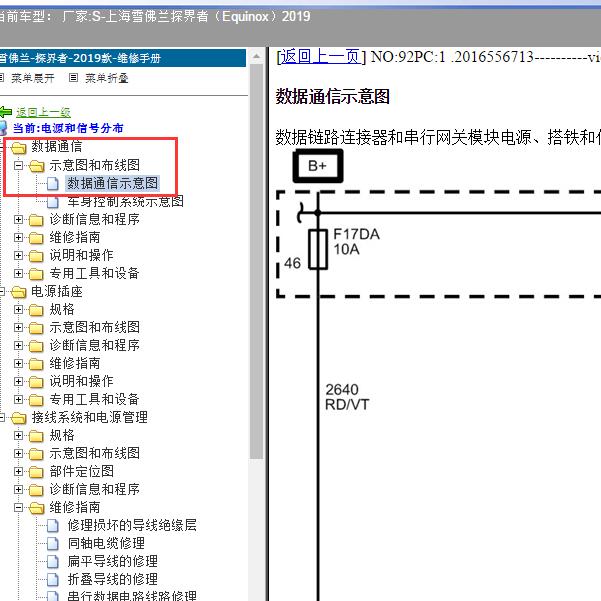Click the 返回上一页 link
601x601 pixels.
click(x=320, y=57)
